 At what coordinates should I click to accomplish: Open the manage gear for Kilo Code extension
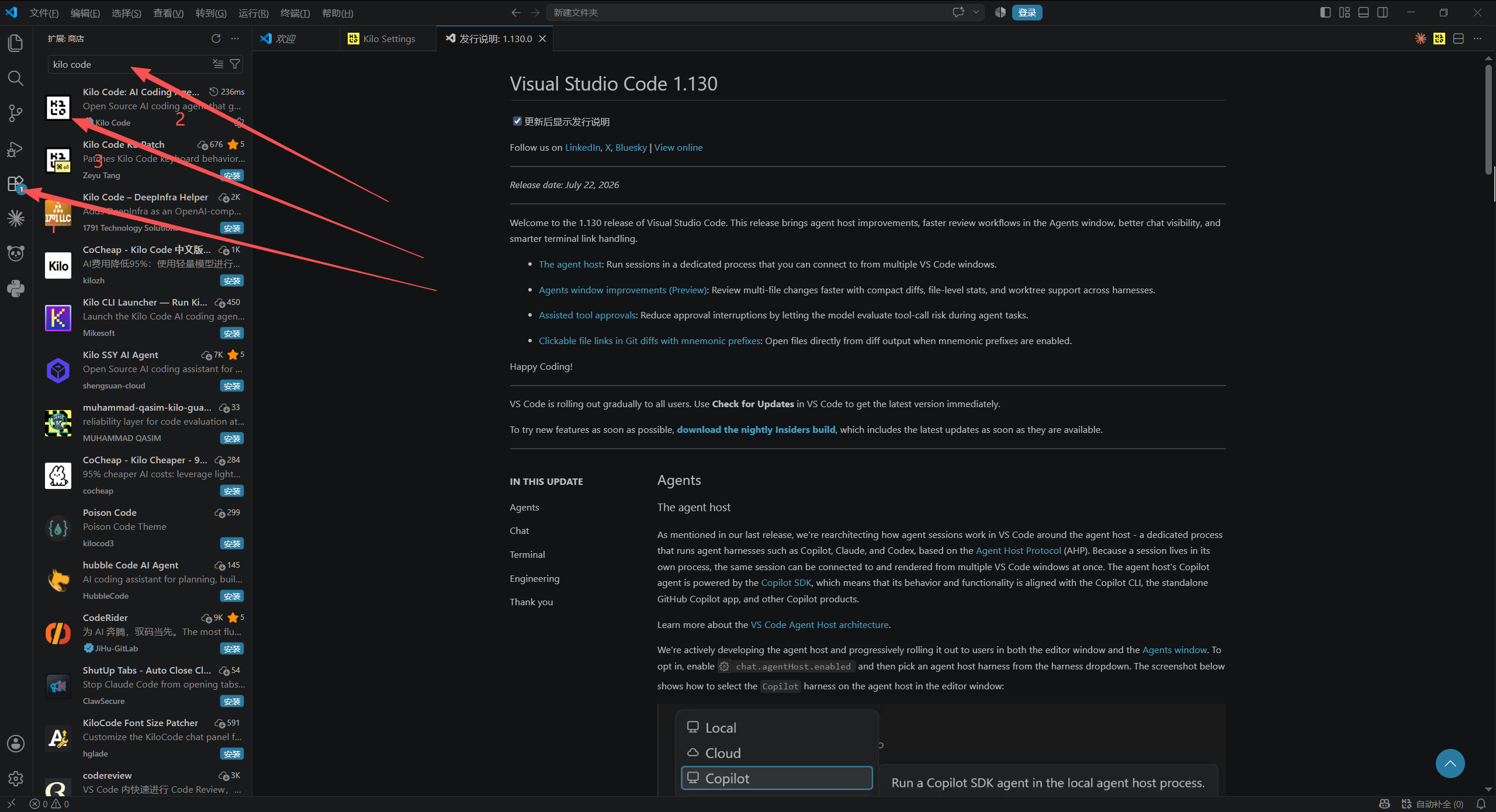pos(239,123)
